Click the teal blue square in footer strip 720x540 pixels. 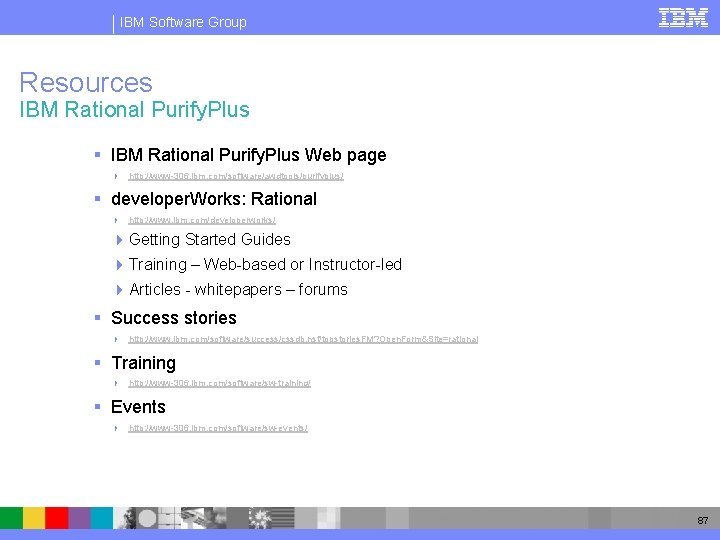click(x=101, y=518)
